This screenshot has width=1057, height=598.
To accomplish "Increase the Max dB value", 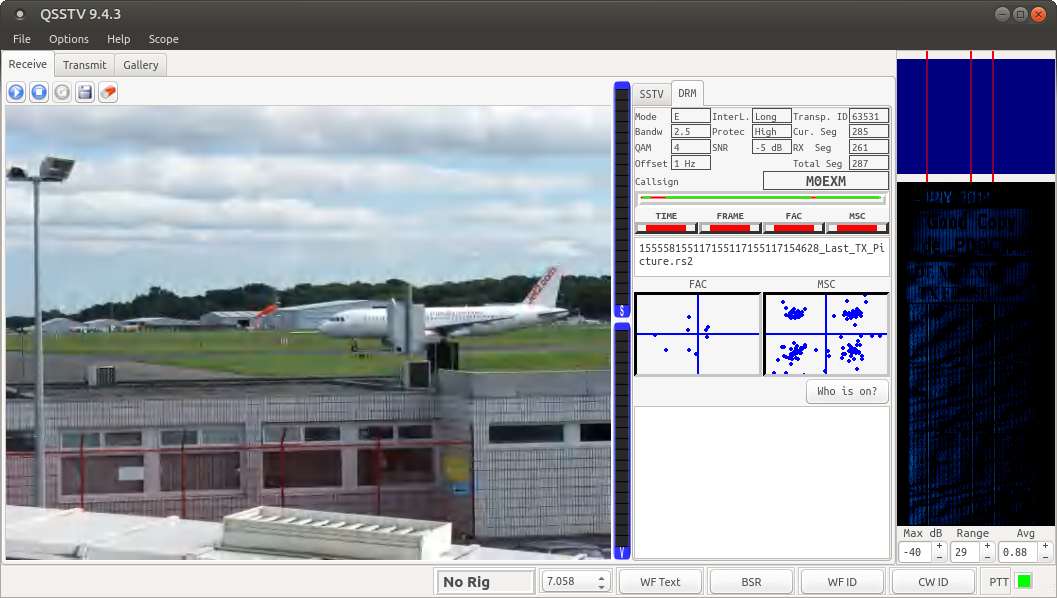I will pos(939,546).
